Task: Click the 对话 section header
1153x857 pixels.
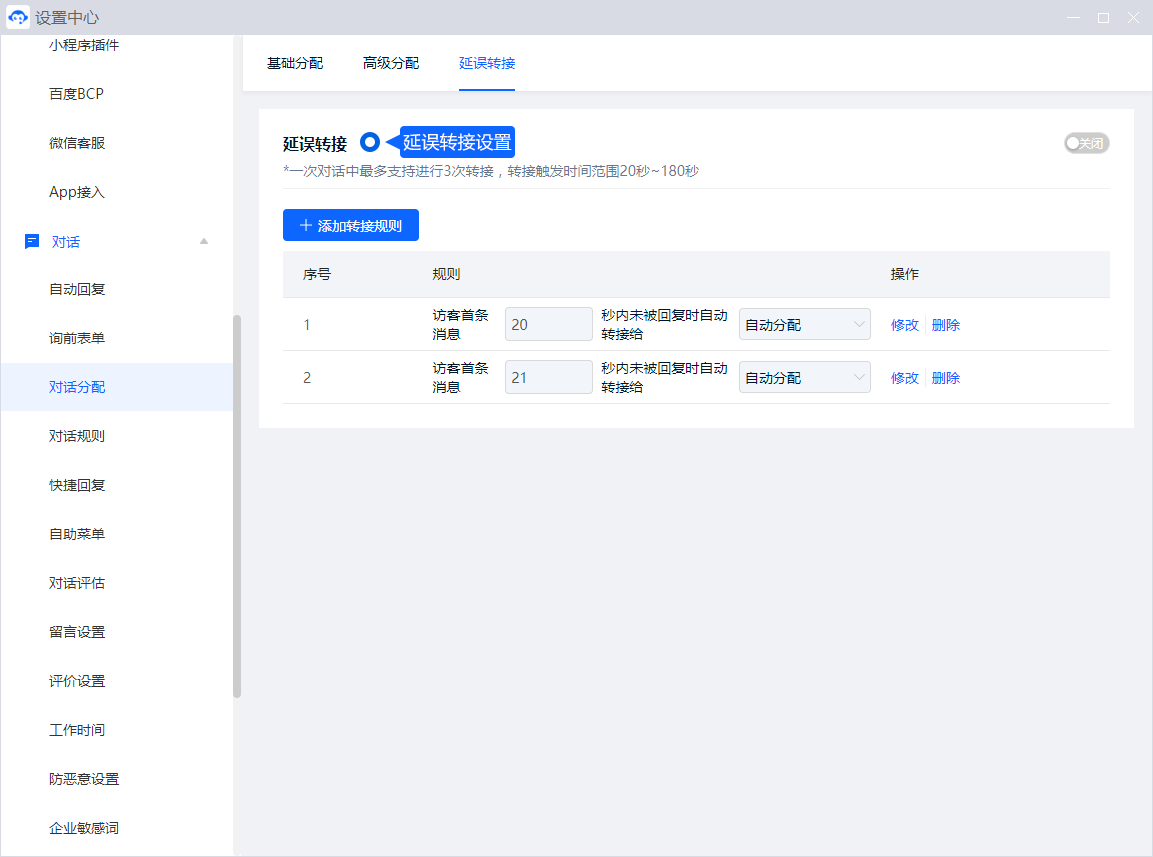Action: 116,241
